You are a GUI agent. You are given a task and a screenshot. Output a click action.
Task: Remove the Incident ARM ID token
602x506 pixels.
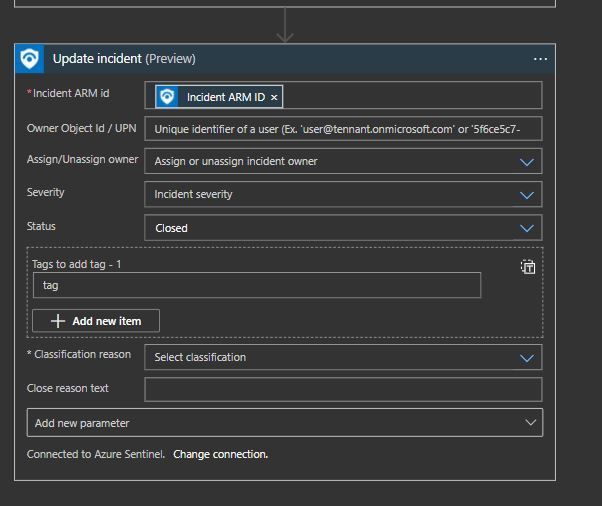coord(274,97)
